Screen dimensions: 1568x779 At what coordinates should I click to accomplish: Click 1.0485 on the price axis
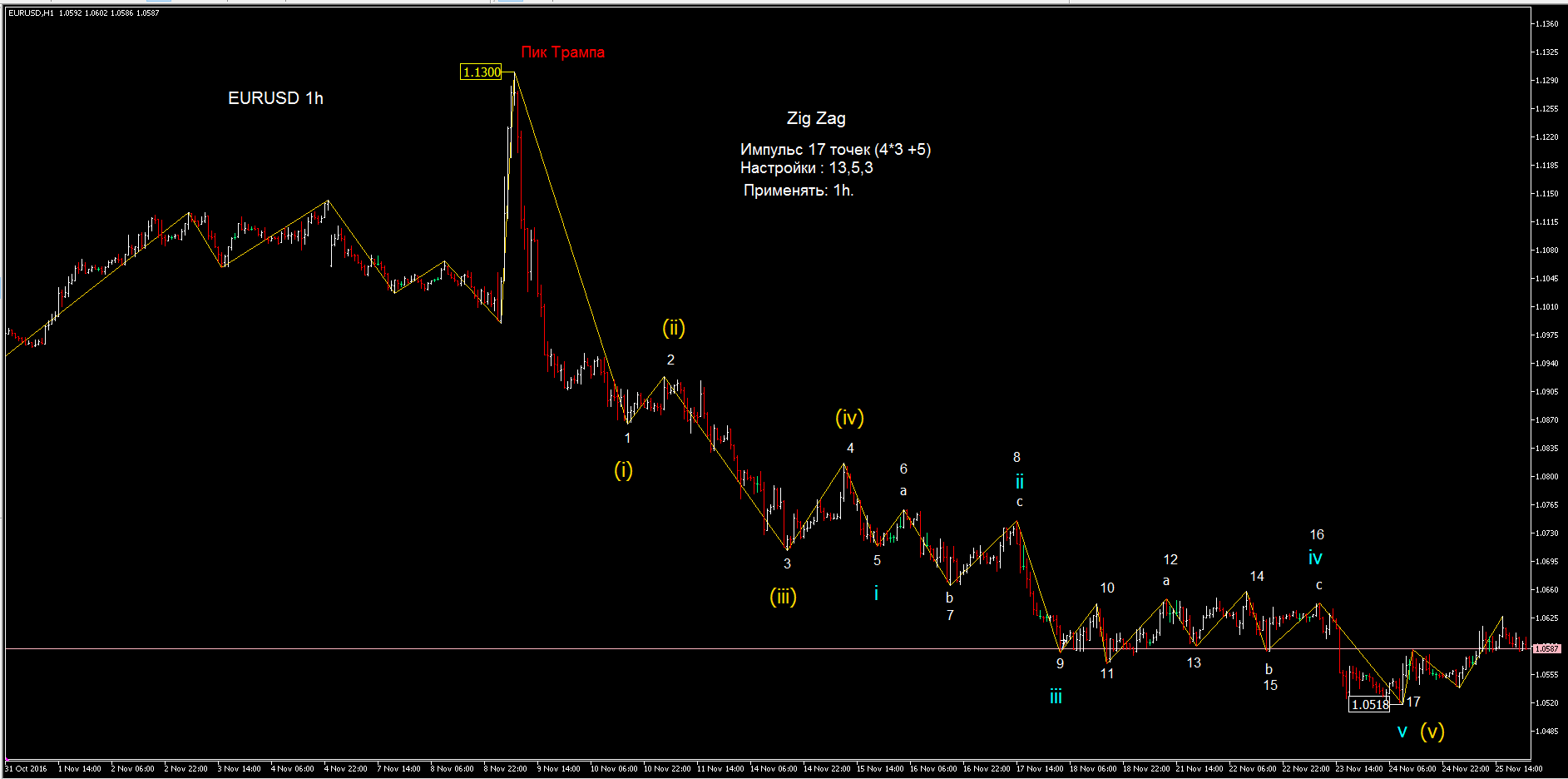point(1546,731)
